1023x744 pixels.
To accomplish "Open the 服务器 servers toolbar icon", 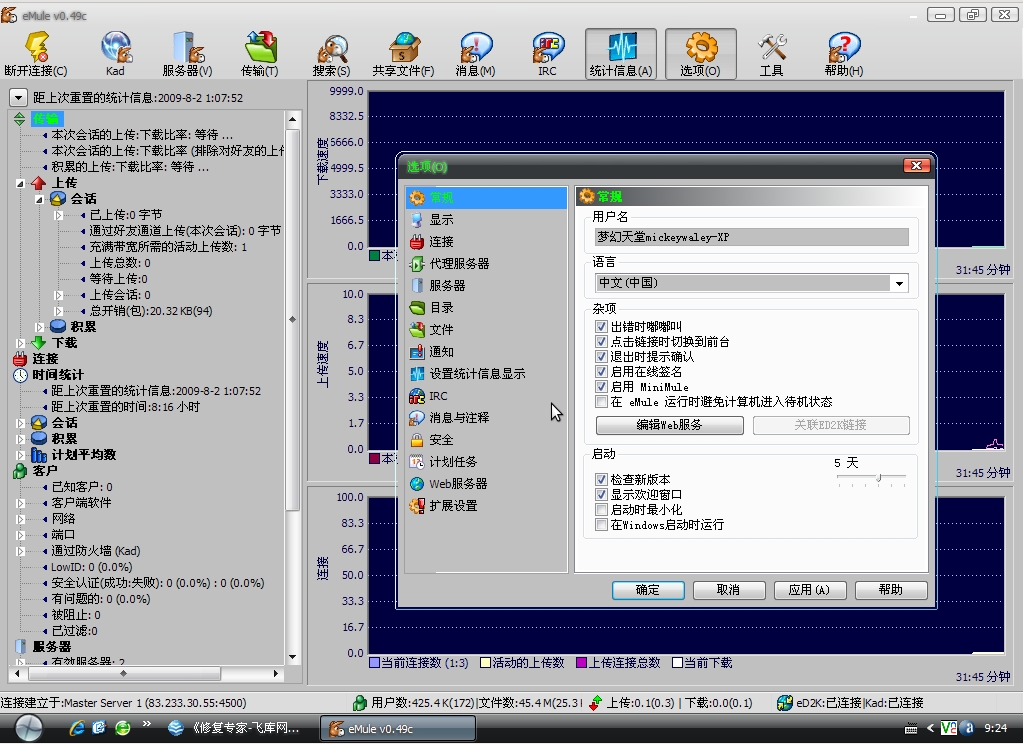I will coord(187,54).
